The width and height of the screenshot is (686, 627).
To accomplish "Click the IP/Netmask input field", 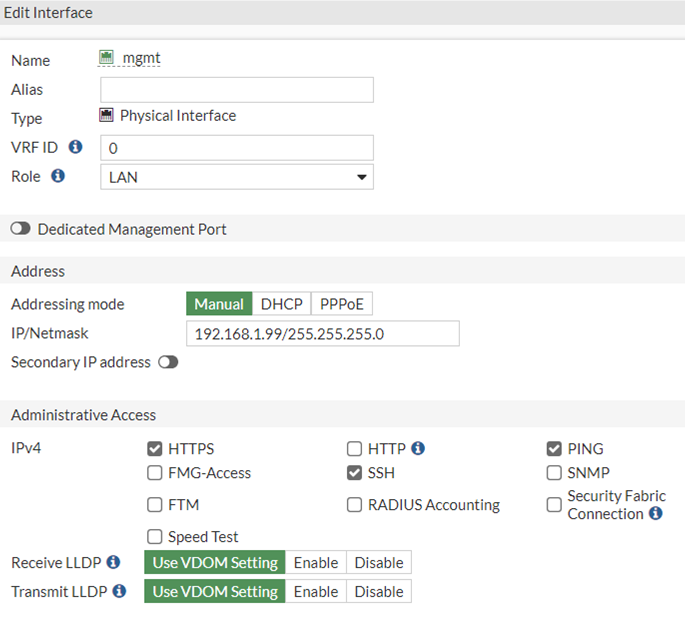I will [322, 333].
